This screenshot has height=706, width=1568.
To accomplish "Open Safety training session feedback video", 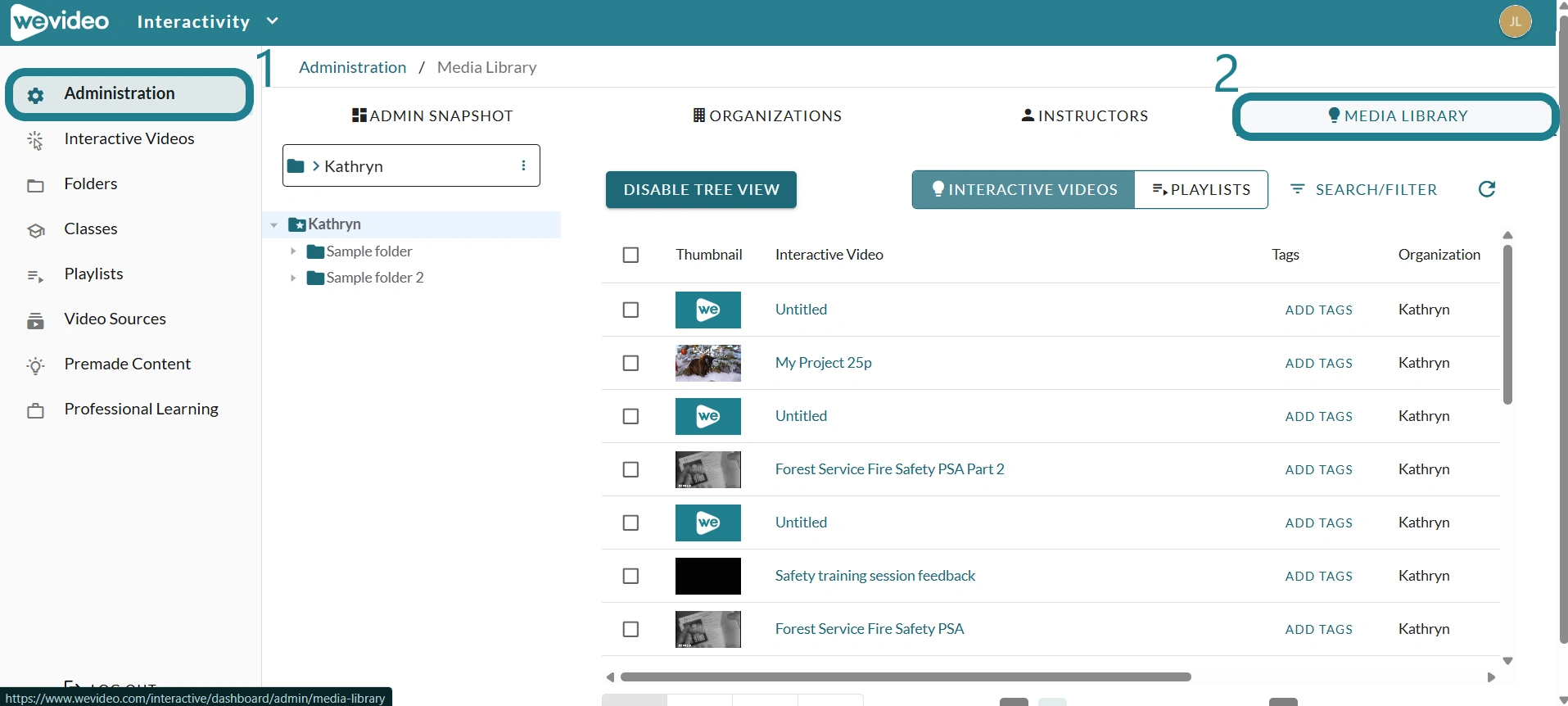I will point(874,575).
